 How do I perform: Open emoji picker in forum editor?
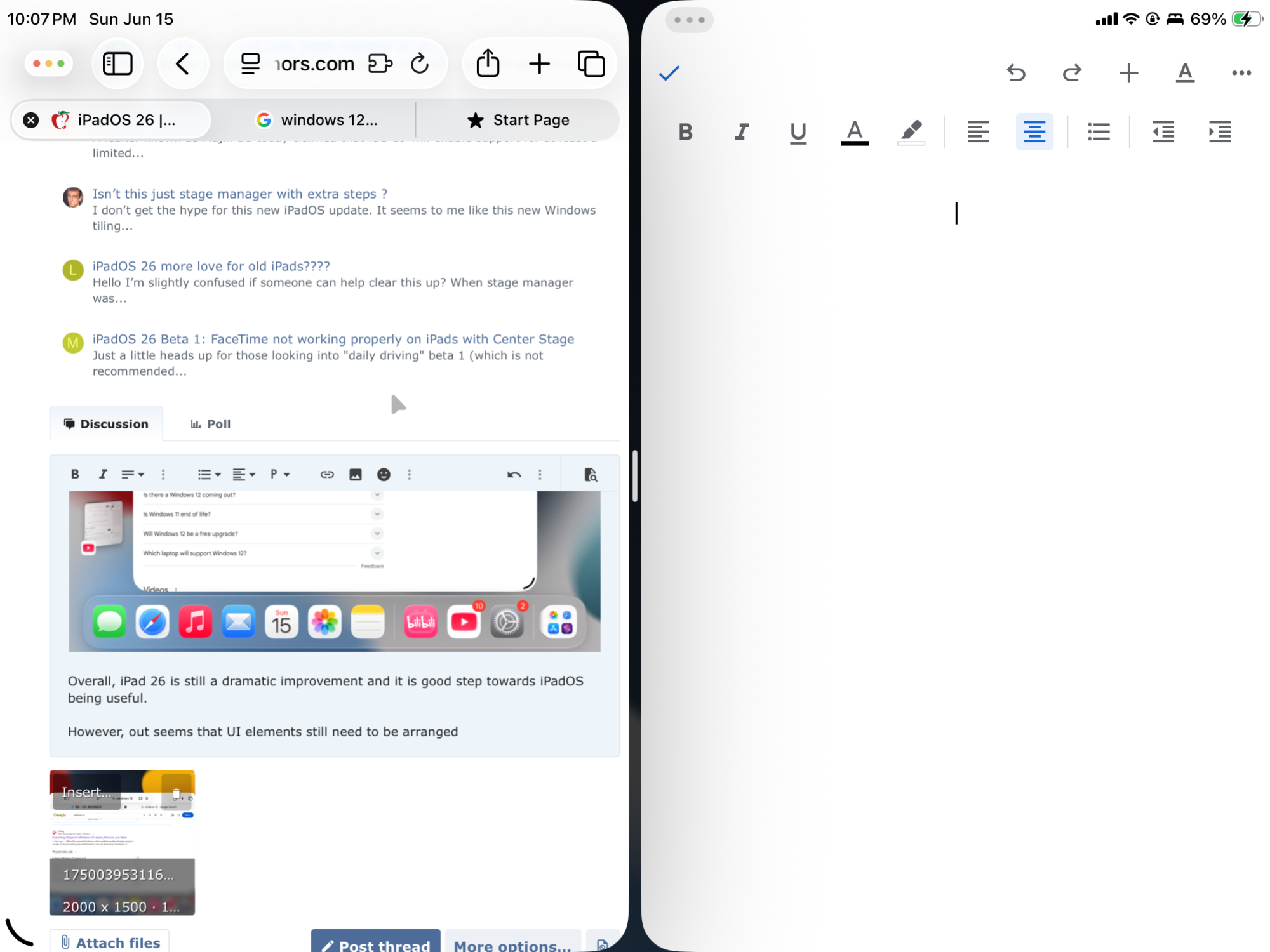[384, 474]
